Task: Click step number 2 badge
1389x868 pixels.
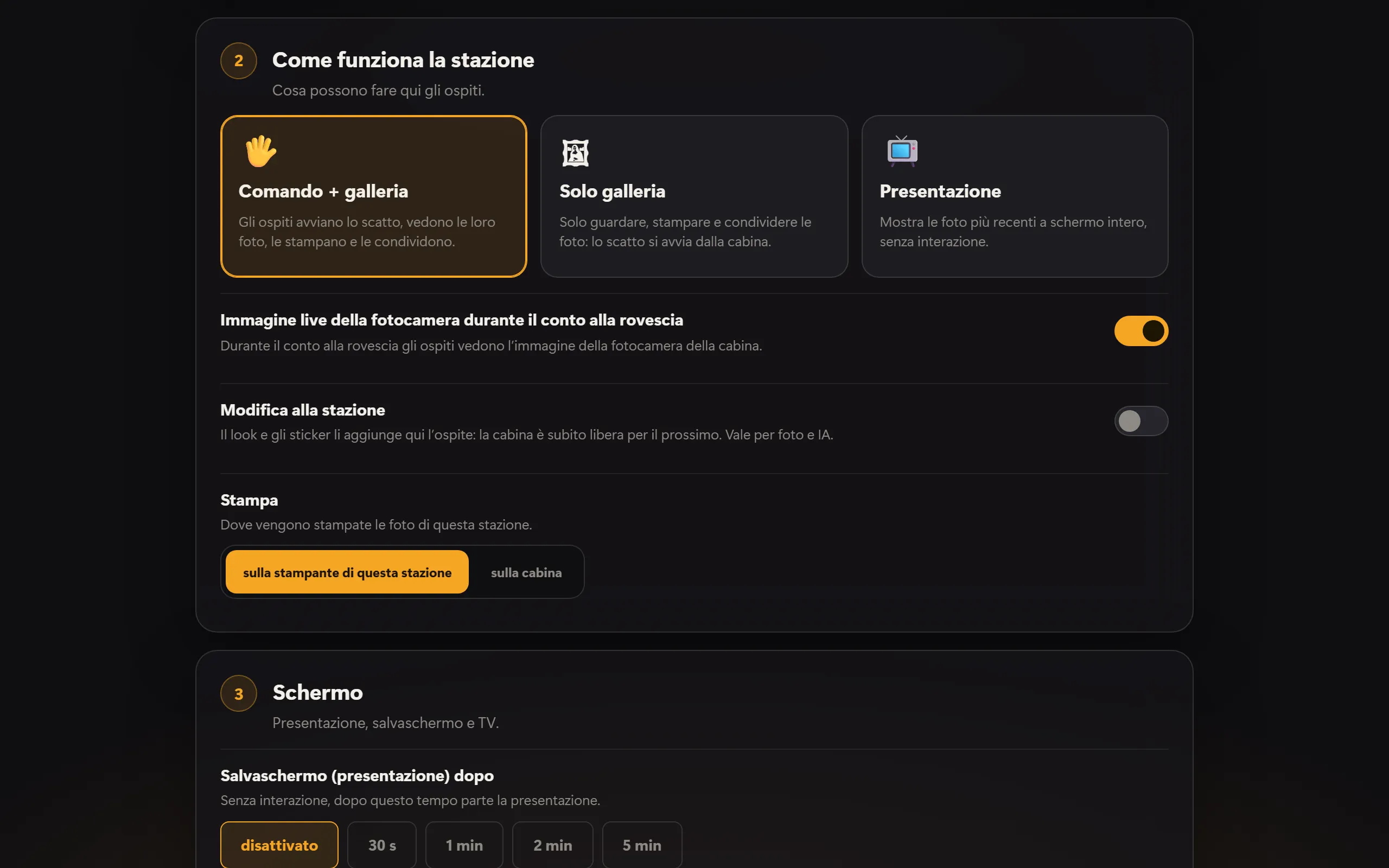Action: coord(239,61)
